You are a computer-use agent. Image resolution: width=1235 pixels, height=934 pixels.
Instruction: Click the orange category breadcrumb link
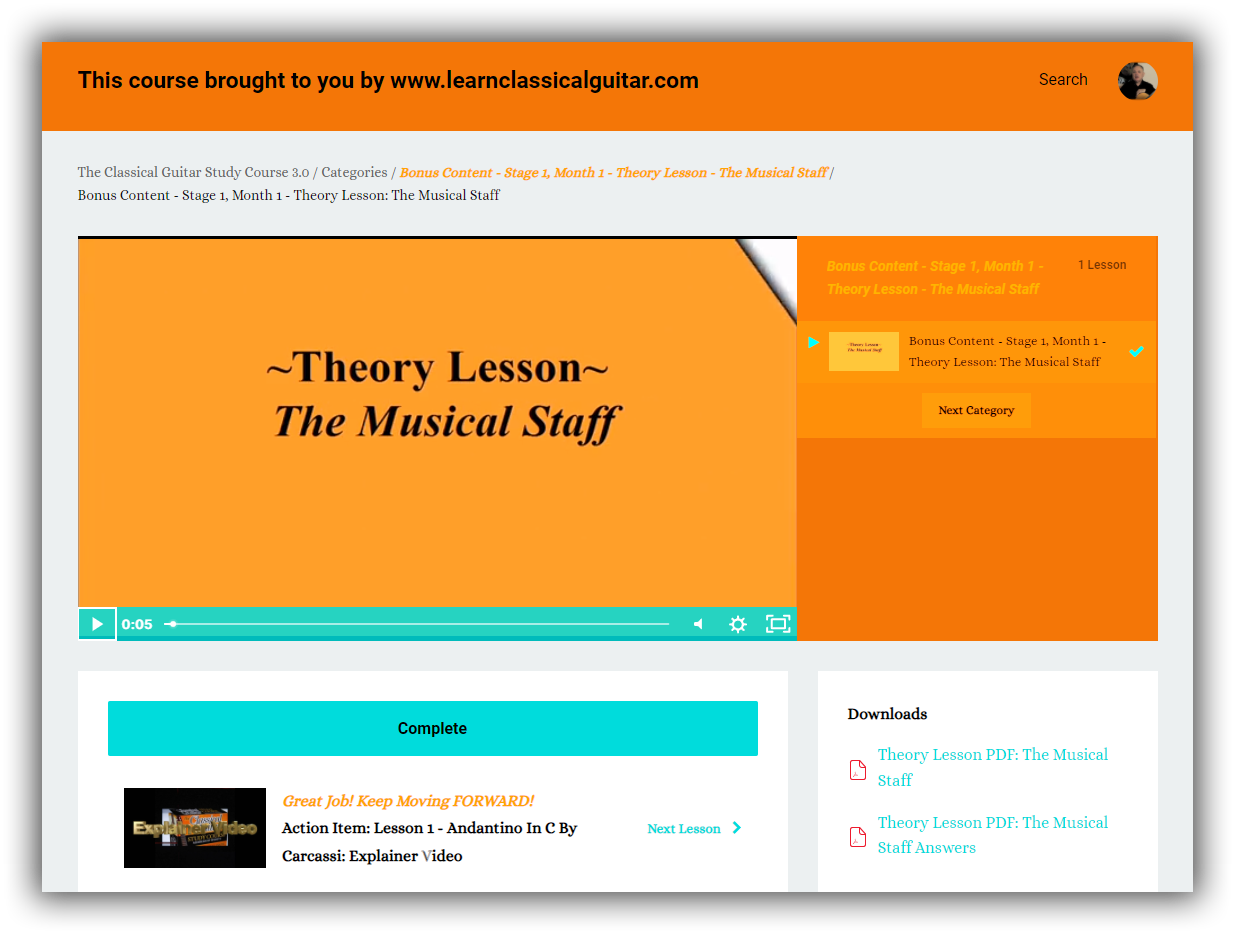[613, 173]
